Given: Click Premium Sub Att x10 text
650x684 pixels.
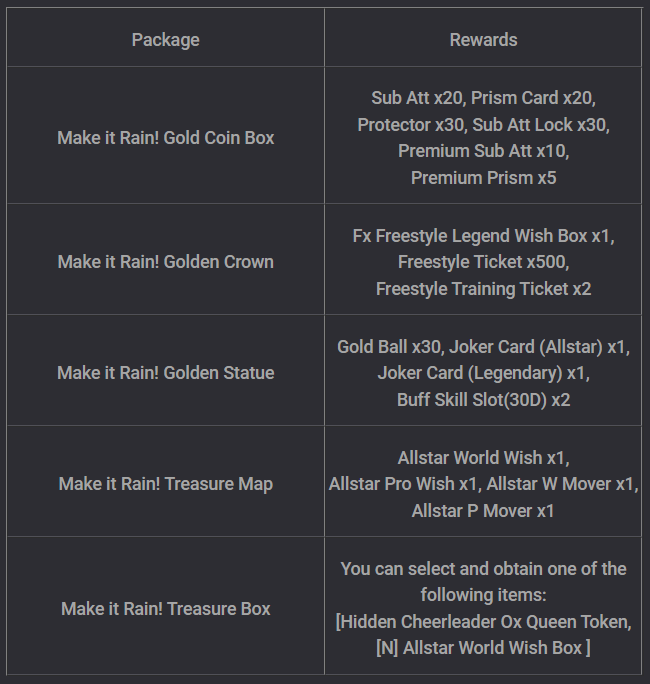Looking at the screenshot, I should click(x=481, y=151).
